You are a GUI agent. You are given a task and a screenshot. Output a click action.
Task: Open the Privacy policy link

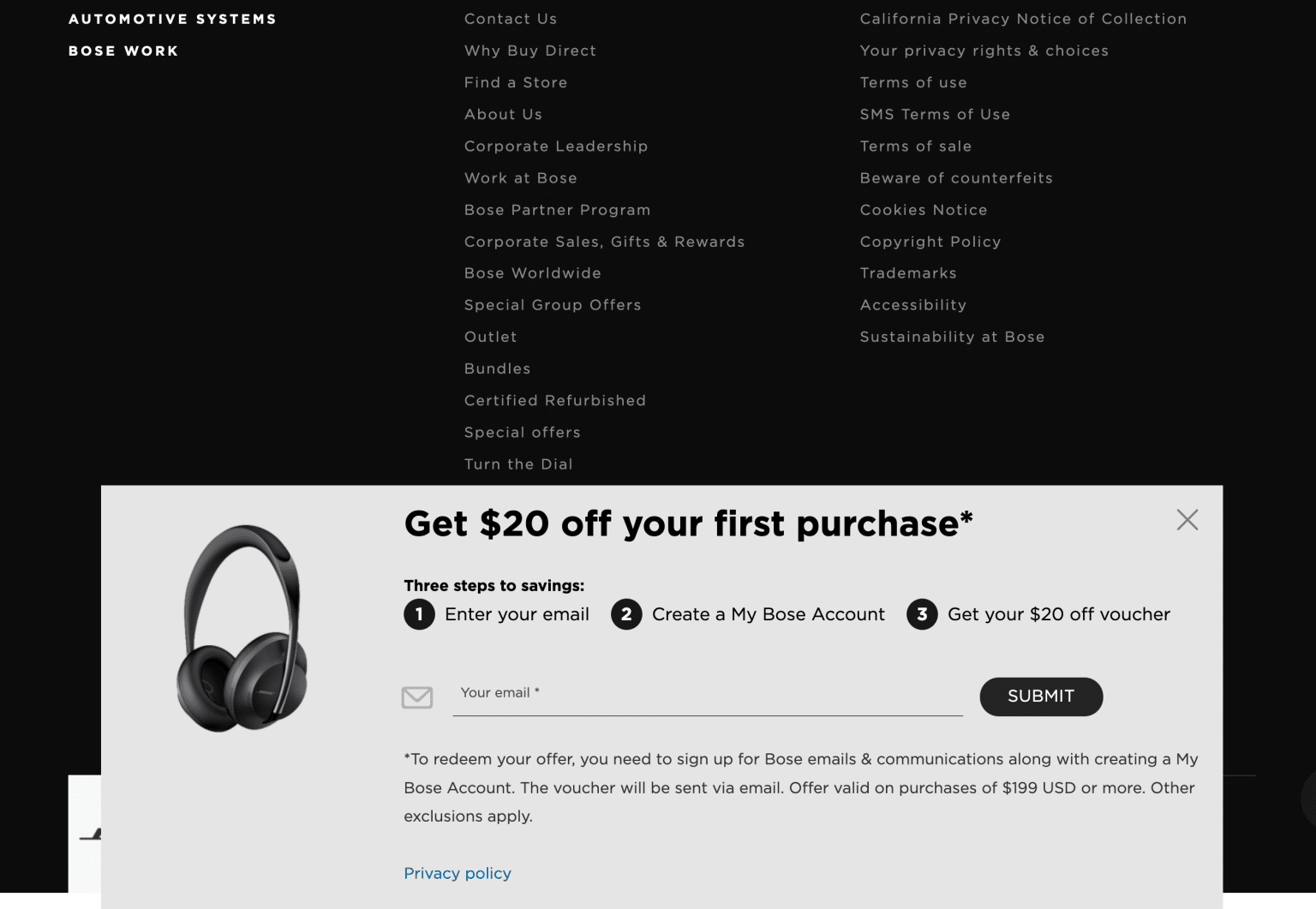coord(457,873)
